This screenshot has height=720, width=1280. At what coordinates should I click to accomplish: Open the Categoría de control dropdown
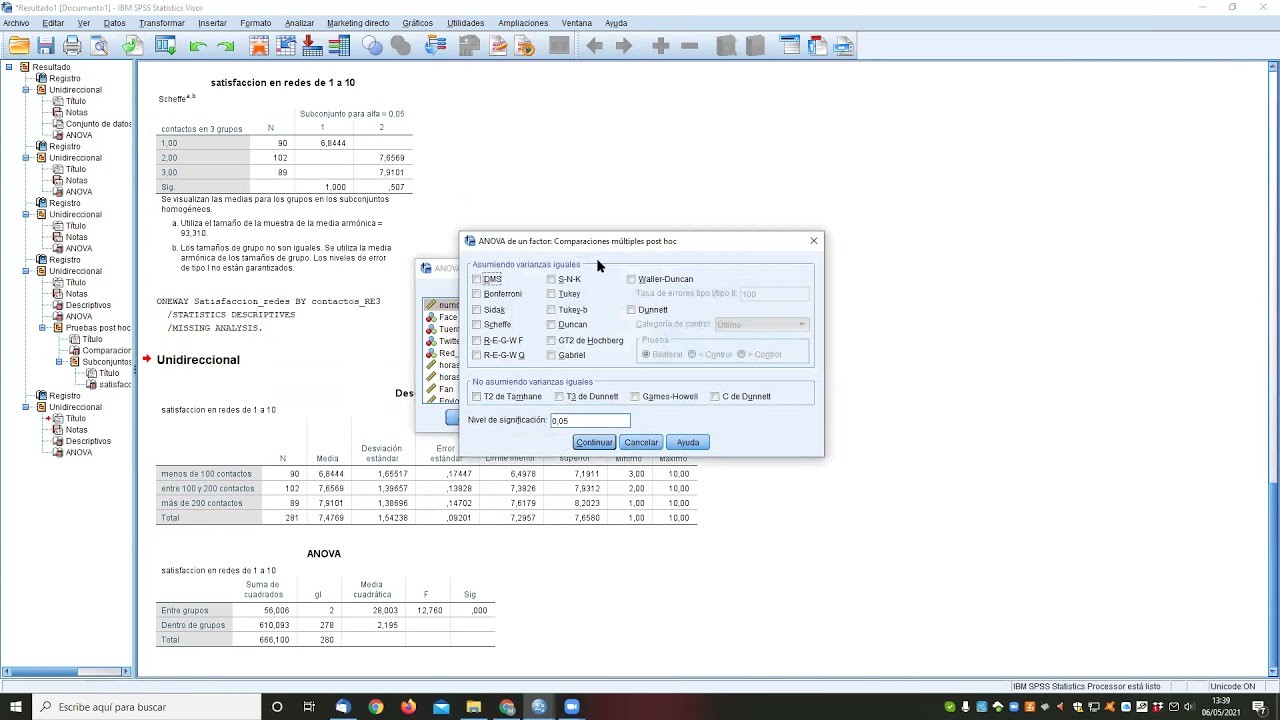(760, 324)
